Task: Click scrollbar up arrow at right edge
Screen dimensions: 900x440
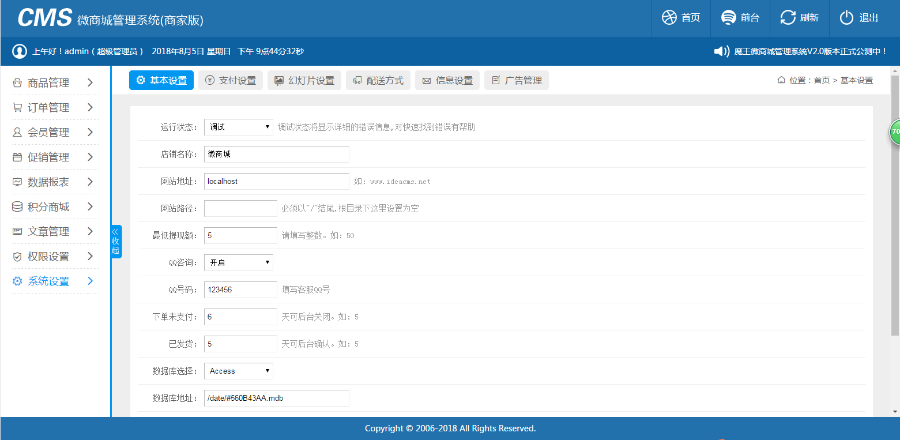Action: click(x=895, y=71)
